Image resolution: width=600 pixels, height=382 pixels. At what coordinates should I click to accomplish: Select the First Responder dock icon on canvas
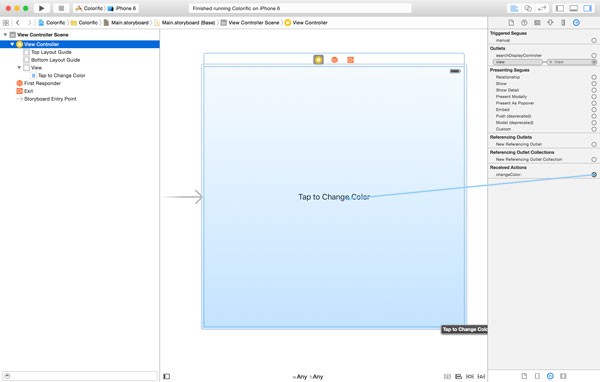334,60
